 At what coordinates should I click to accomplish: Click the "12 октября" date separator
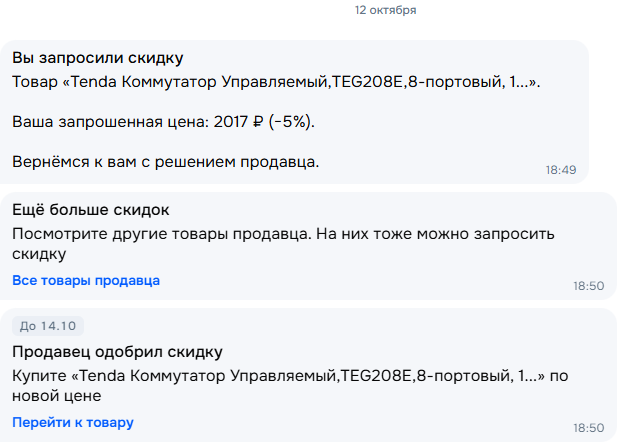386,10
